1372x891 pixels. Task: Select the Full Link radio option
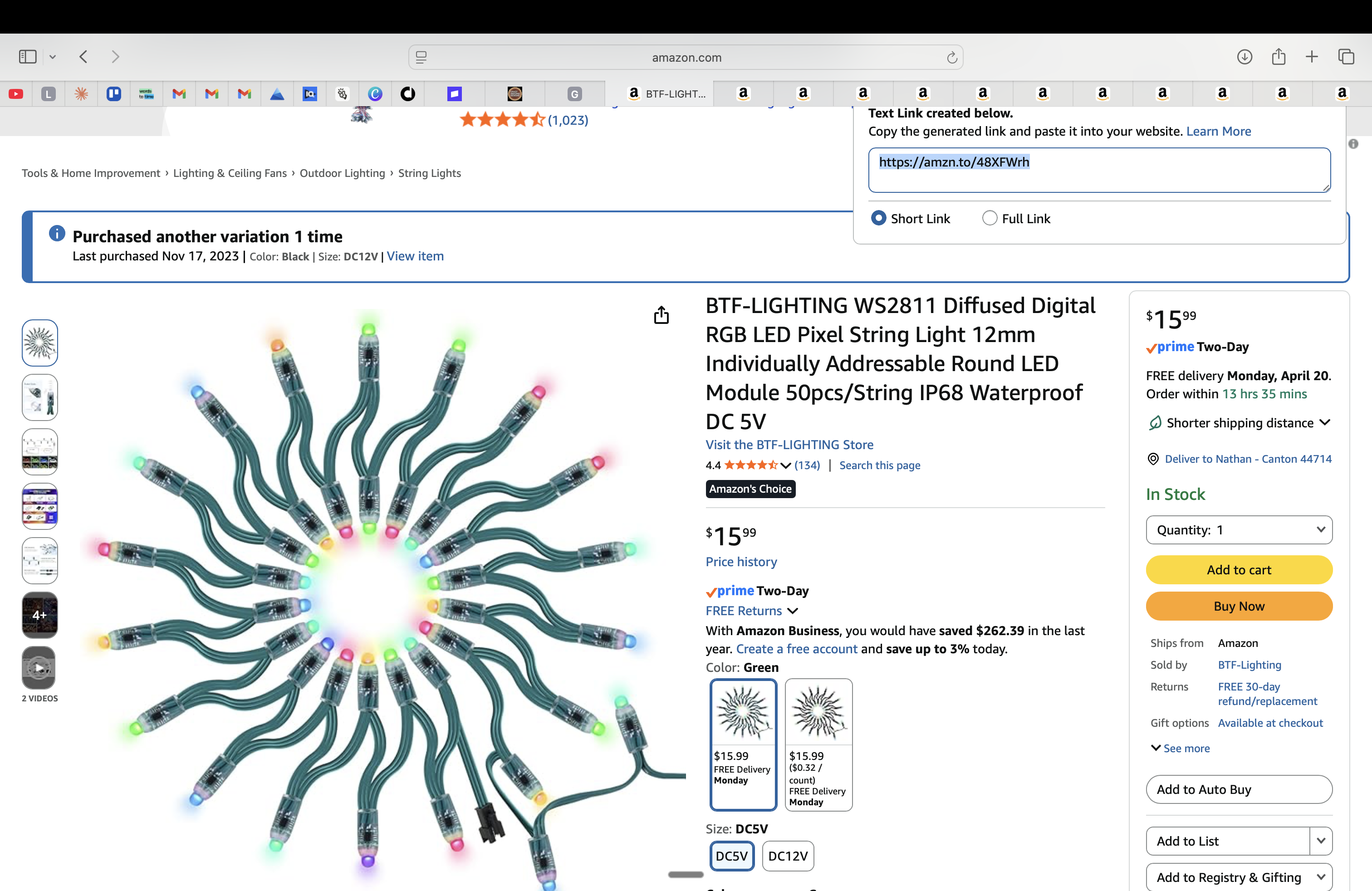990,218
